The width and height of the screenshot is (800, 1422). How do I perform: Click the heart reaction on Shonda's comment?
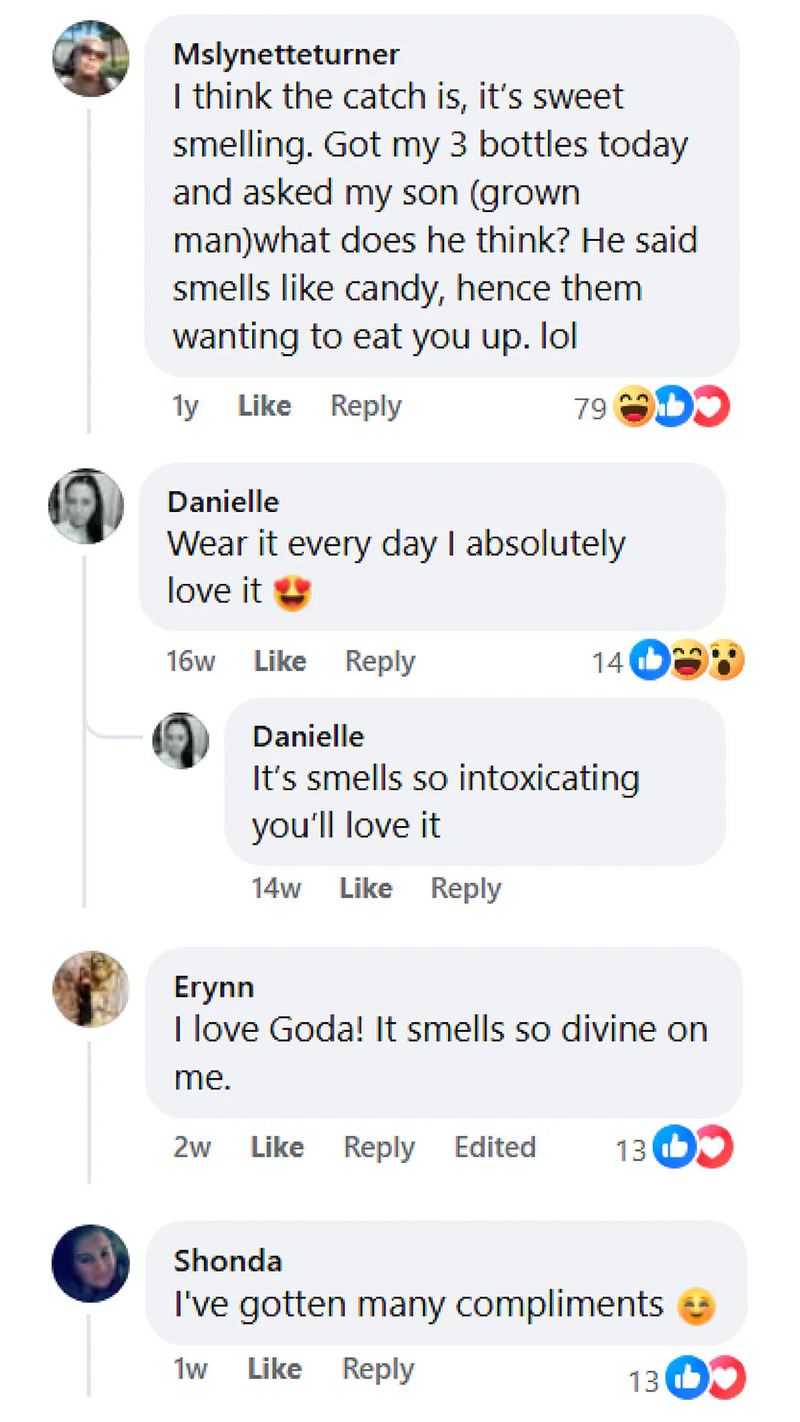tap(729, 1380)
